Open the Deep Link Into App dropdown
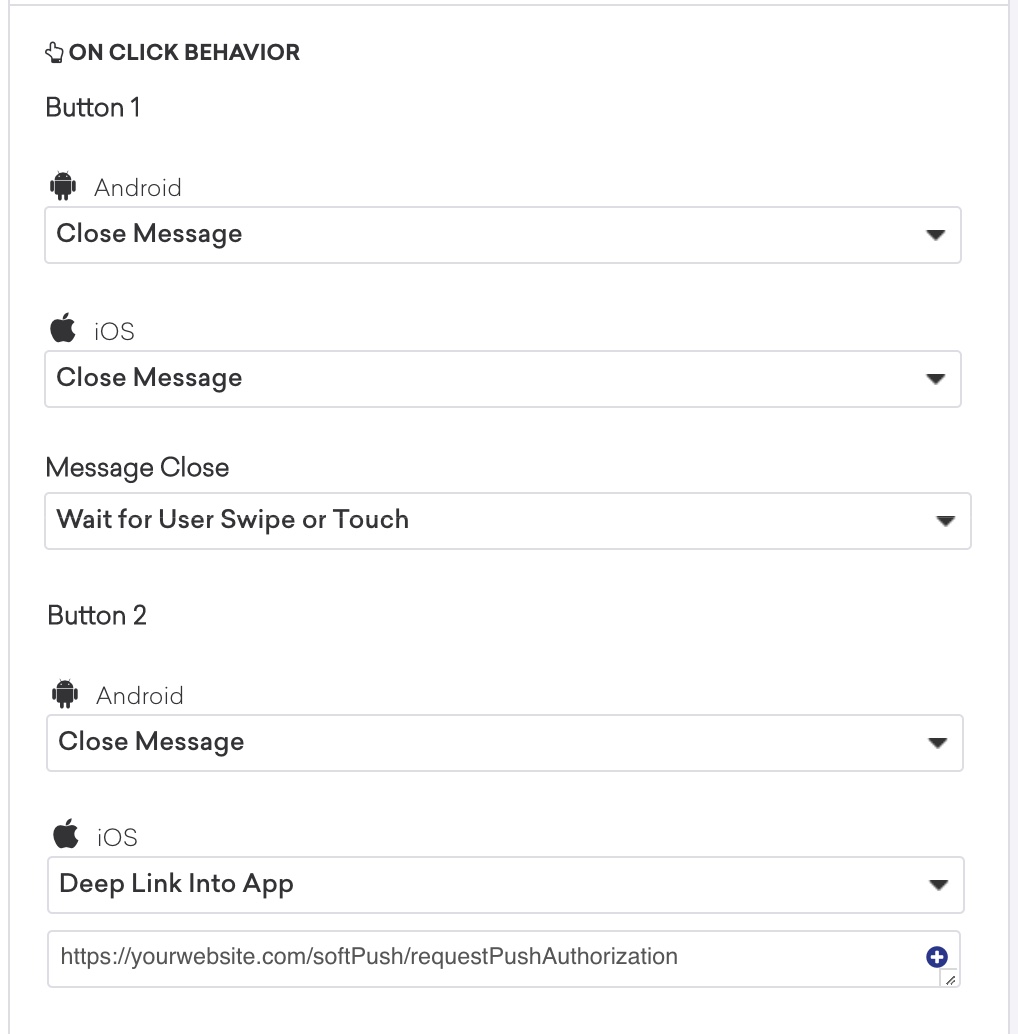Image resolution: width=1018 pixels, height=1034 pixels. click(x=506, y=885)
